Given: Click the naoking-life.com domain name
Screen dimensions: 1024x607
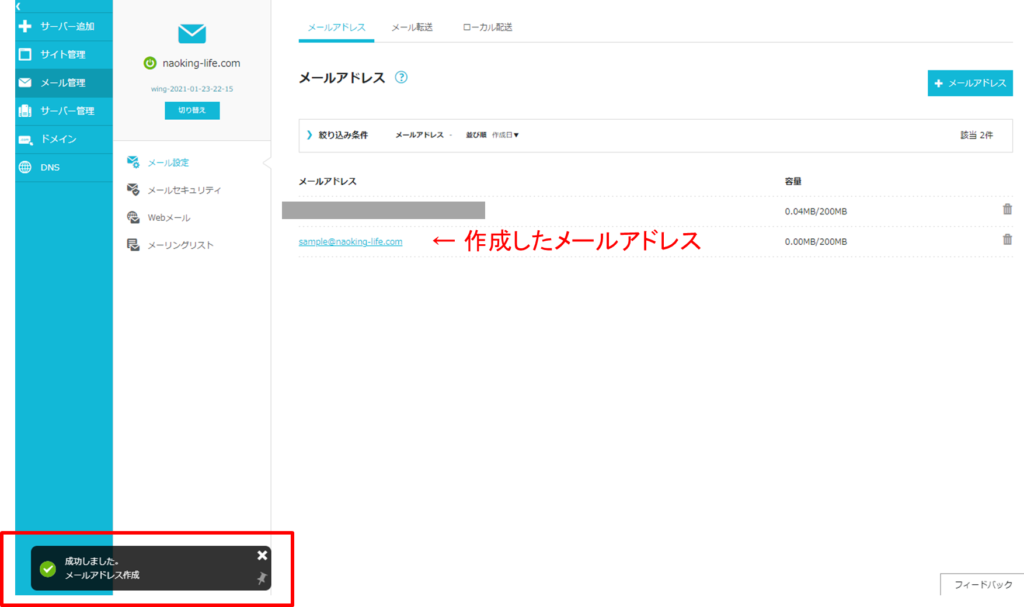Looking at the screenshot, I should coord(201,63).
